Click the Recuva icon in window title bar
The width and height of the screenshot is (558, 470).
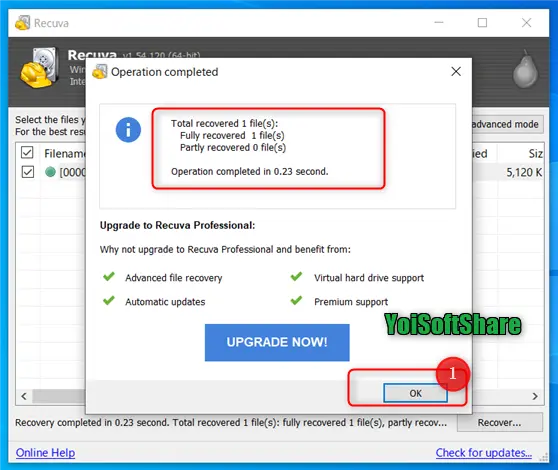(x=22, y=23)
